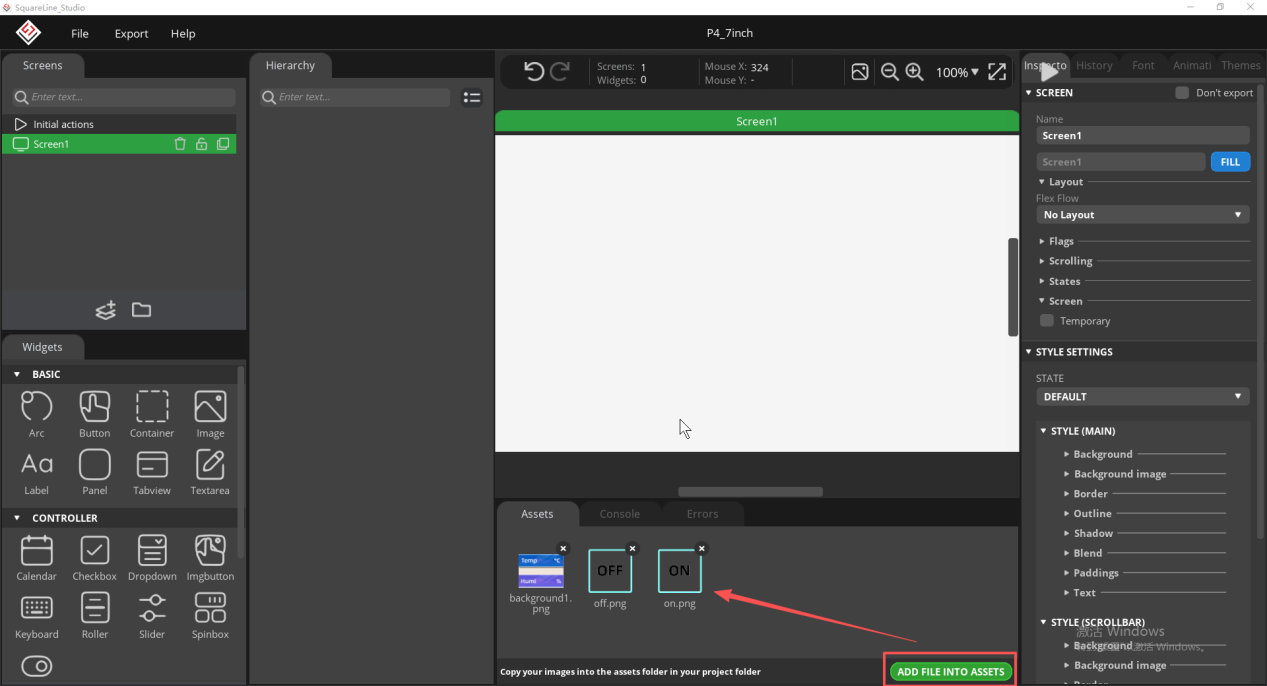Toggle the lock icon on Screen1
The width and height of the screenshot is (1267, 686).
point(201,144)
